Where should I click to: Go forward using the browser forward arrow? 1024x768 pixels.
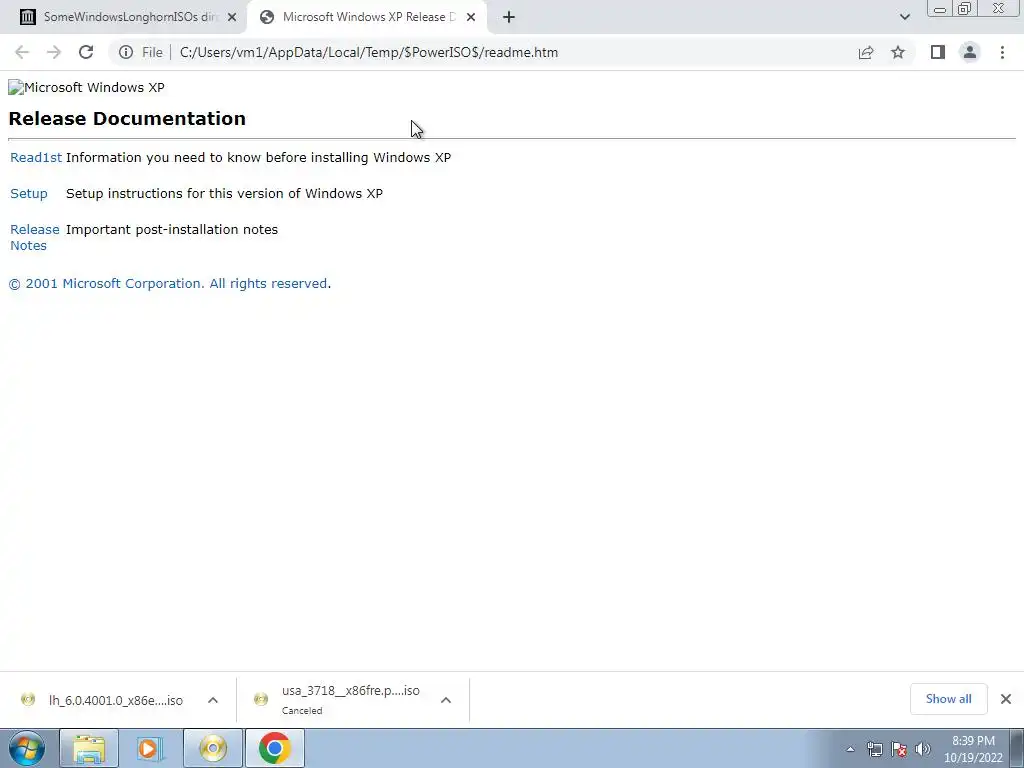(x=54, y=52)
